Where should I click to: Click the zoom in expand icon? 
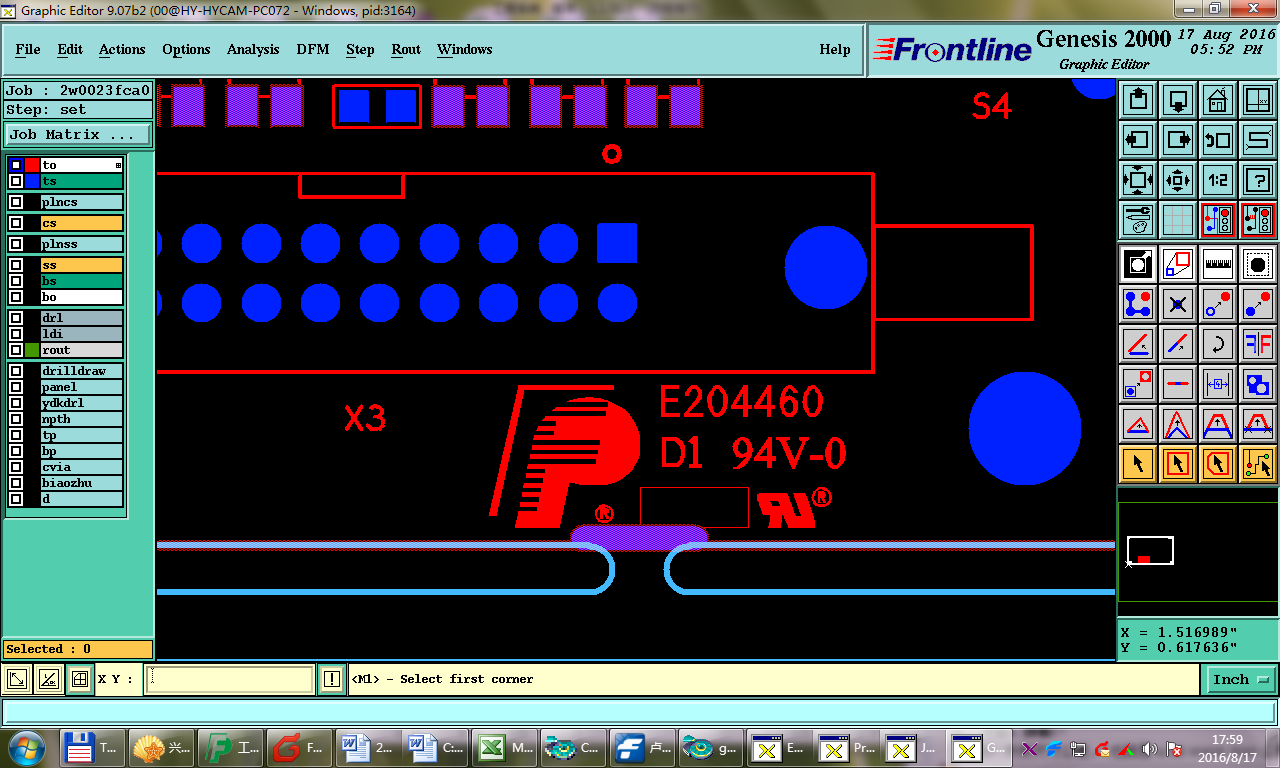pyautogui.click(x=1138, y=180)
